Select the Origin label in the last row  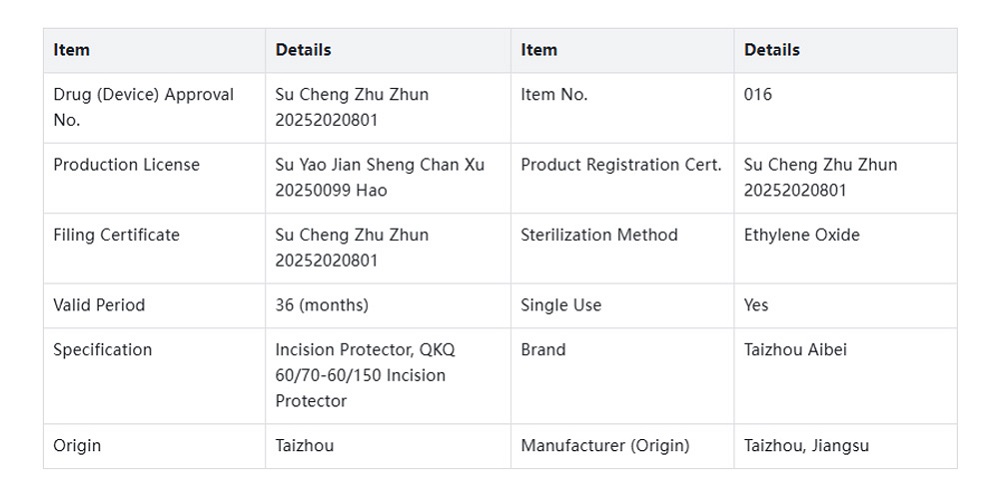pyautogui.click(x=77, y=446)
